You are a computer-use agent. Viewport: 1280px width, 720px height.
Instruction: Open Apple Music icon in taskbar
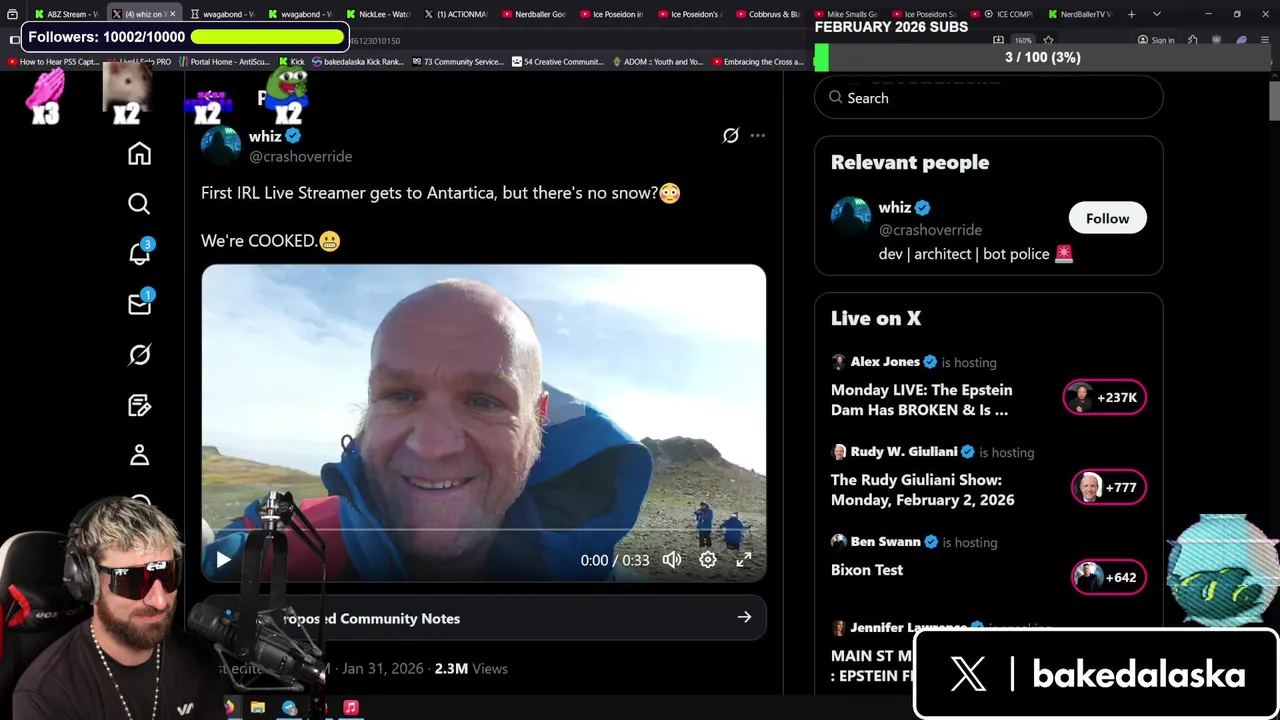click(351, 707)
